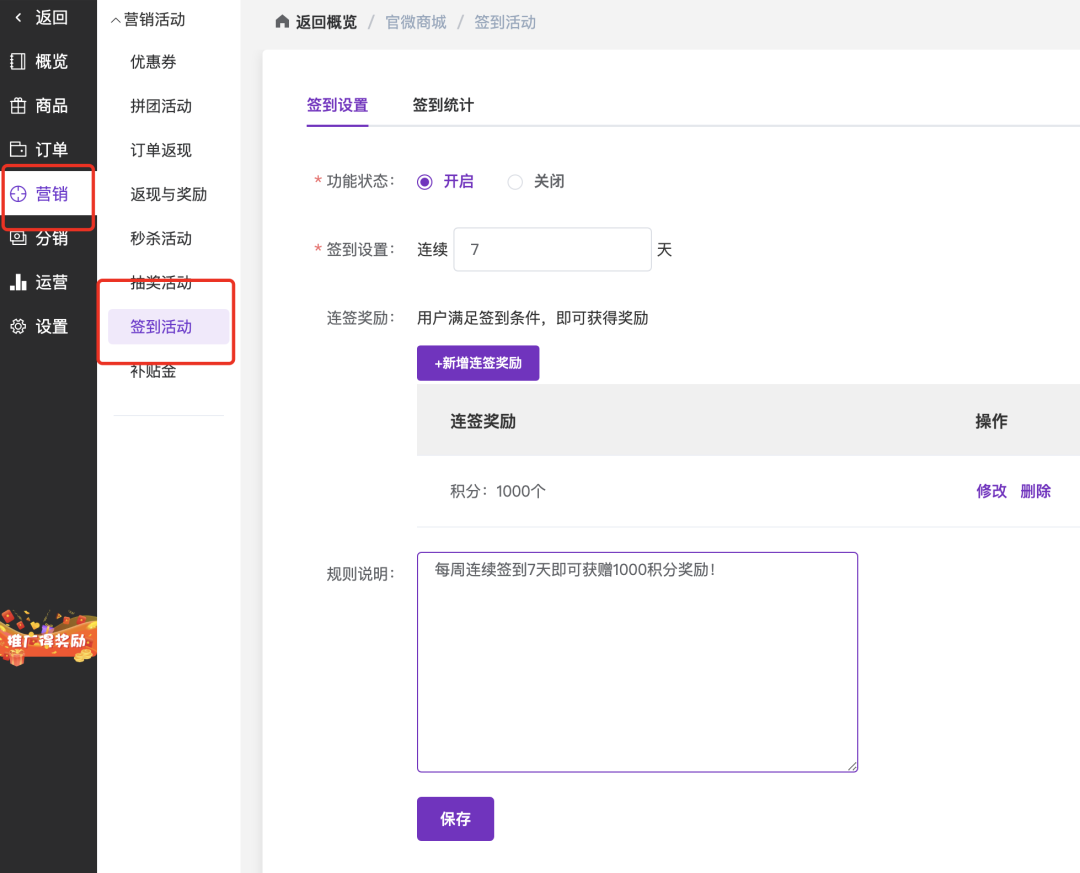Click 删除 link for the 积分 reward
Screen dimensions: 1080x873
click(x=1035, y=491)
